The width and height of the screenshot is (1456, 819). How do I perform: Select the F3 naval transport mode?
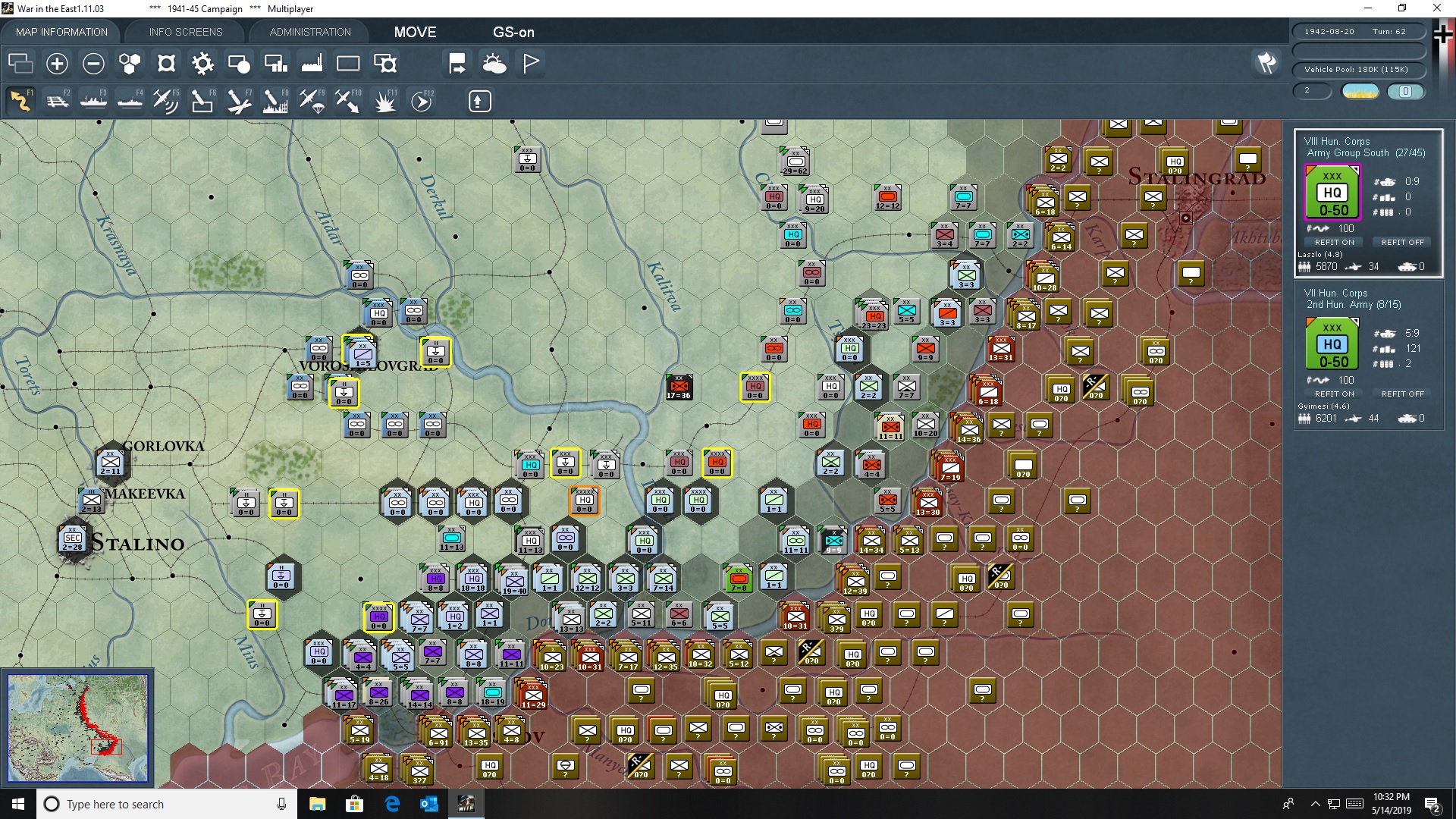pos(93,101)
